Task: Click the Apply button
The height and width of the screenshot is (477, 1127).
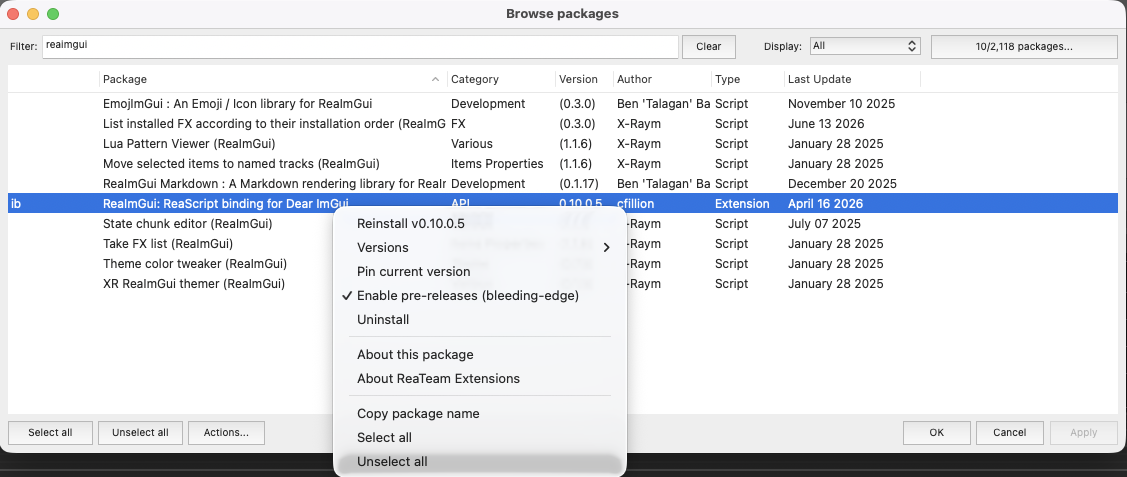Action: tap(1083, 432)
